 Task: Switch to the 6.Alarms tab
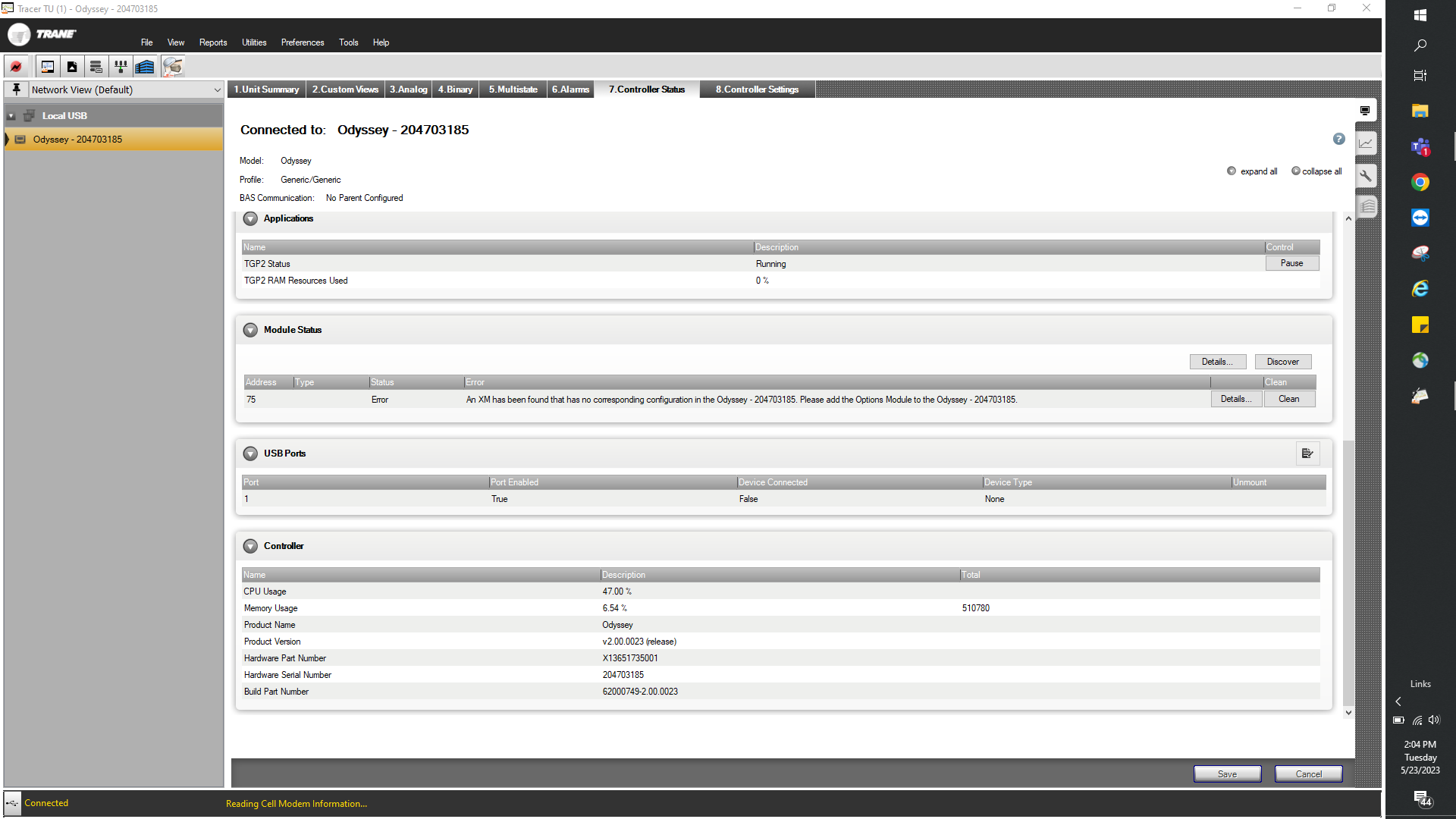[x=570, y=89]
